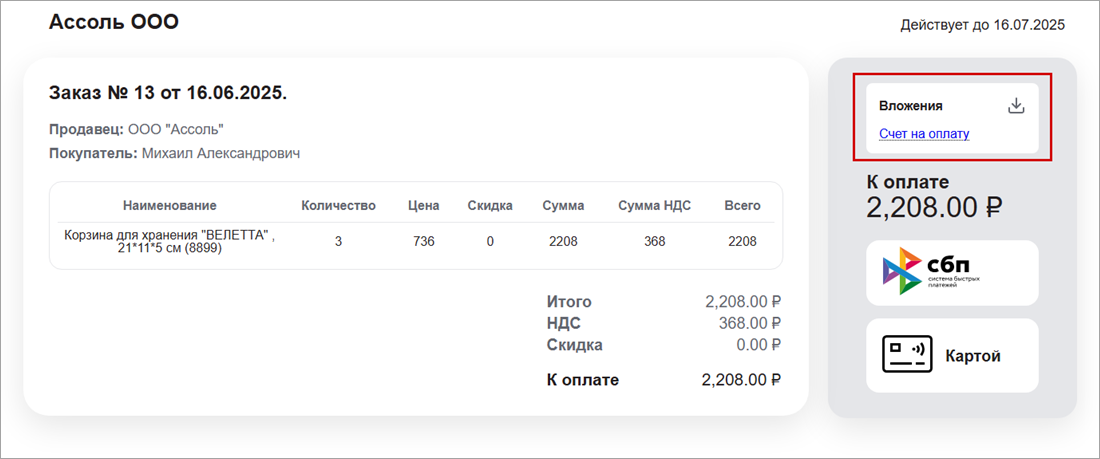1100x459 pixels.
Task: Select the "Картой" payment option label
Action: pos(973,356)
